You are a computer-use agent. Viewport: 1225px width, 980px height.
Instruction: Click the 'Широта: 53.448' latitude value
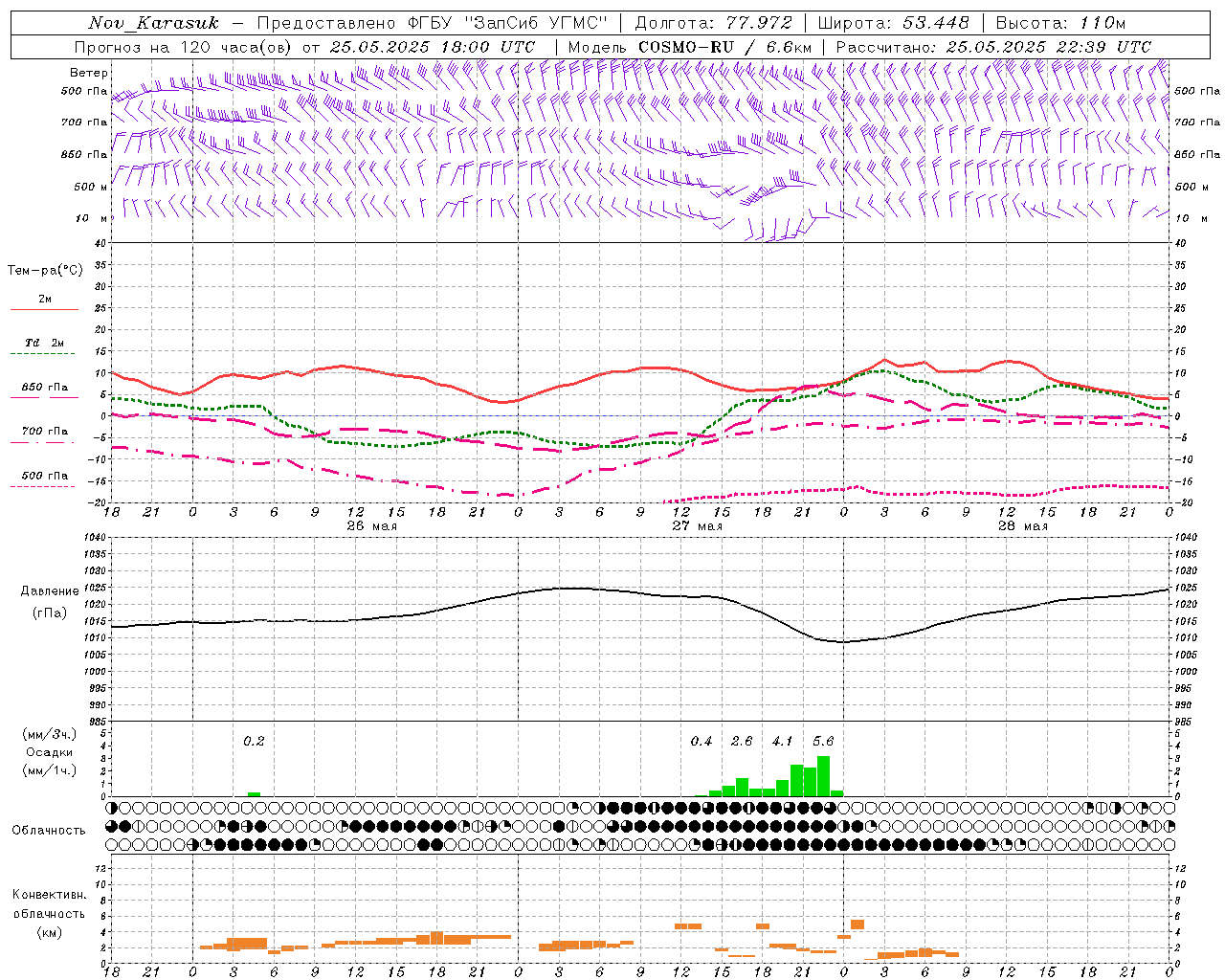pos(893,23)
